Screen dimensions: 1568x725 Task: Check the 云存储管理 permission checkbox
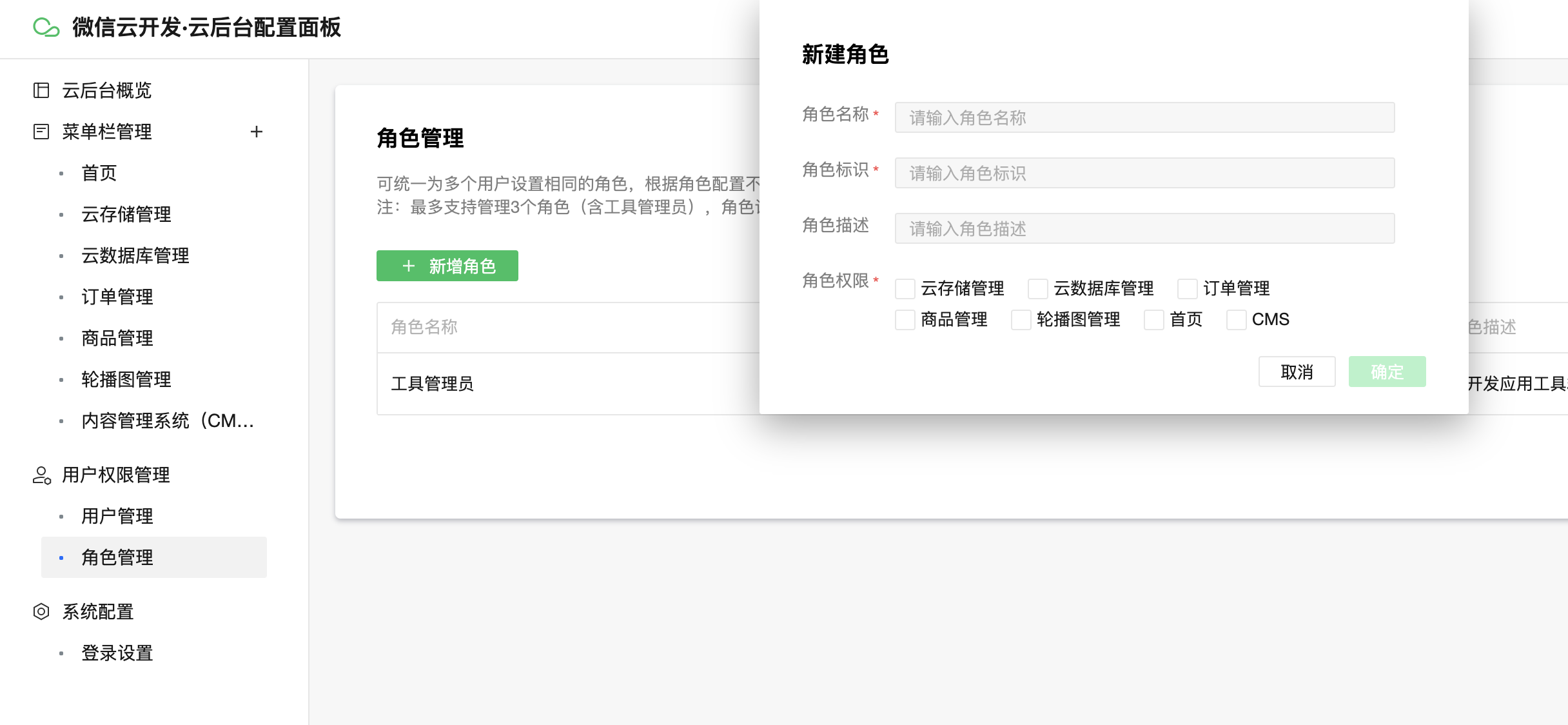pyautogui.click(x=905, y=288)
